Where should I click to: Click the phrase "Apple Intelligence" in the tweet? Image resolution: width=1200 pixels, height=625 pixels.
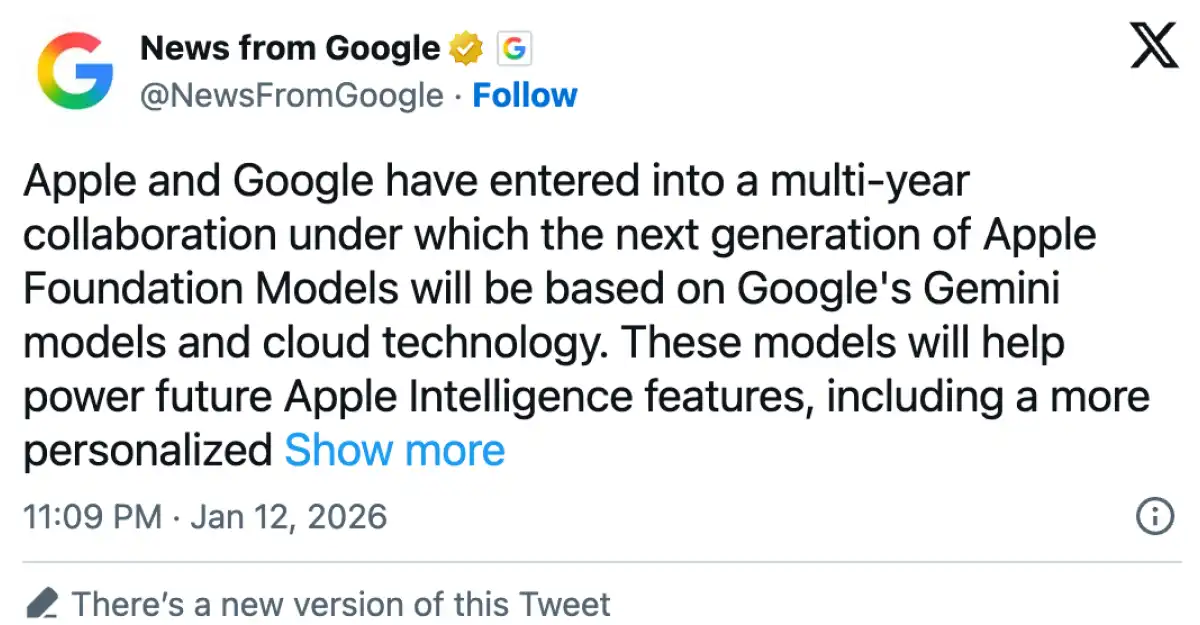point(458,397)
